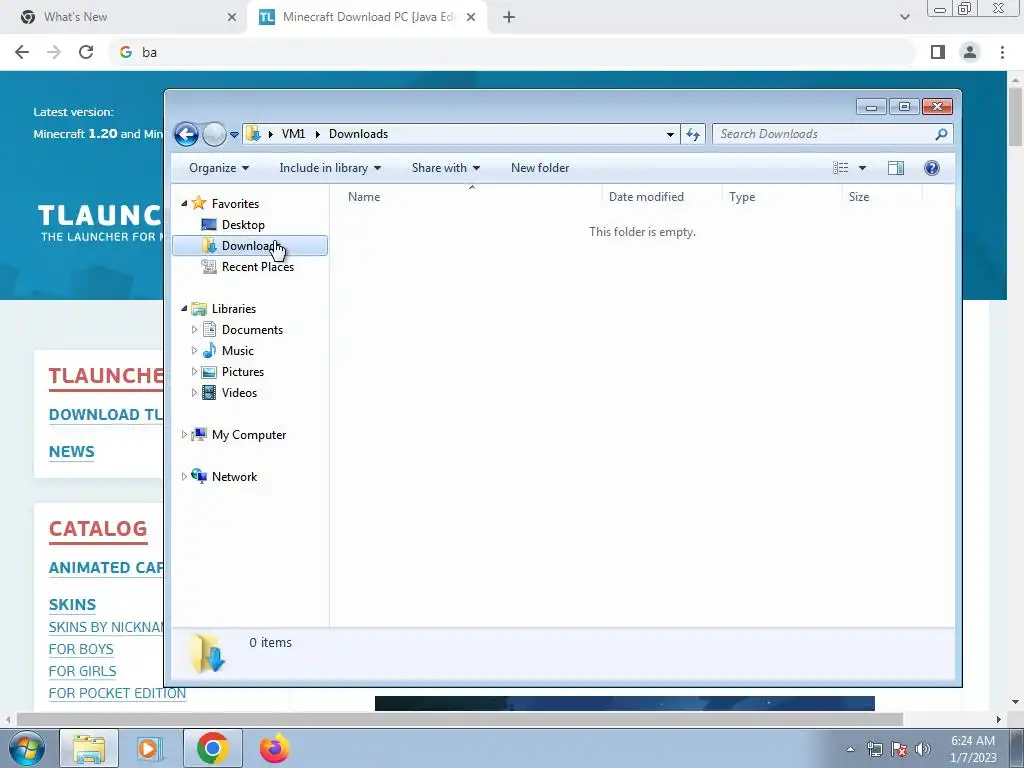Open address bar previous locations dropdown
The width and height of the screenshot is (1024, 768).
[x=670, y=135]
